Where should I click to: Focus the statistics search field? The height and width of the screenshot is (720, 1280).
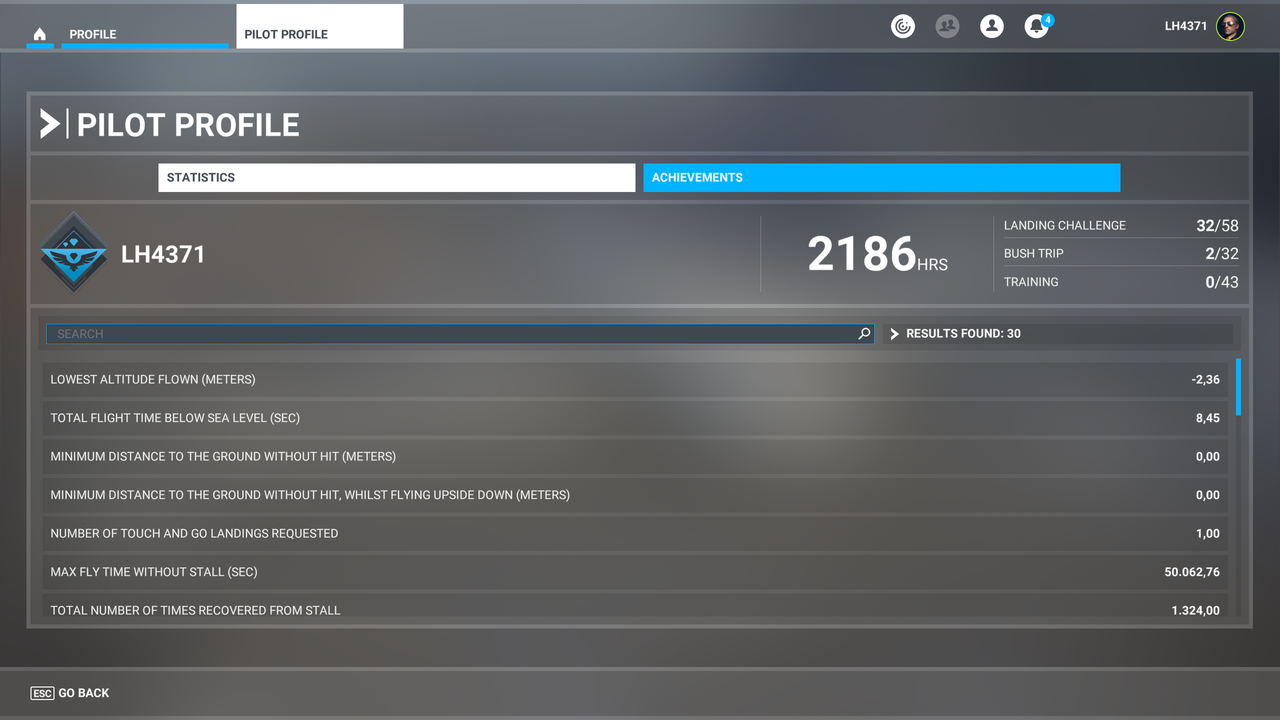(x=460, y=334)
